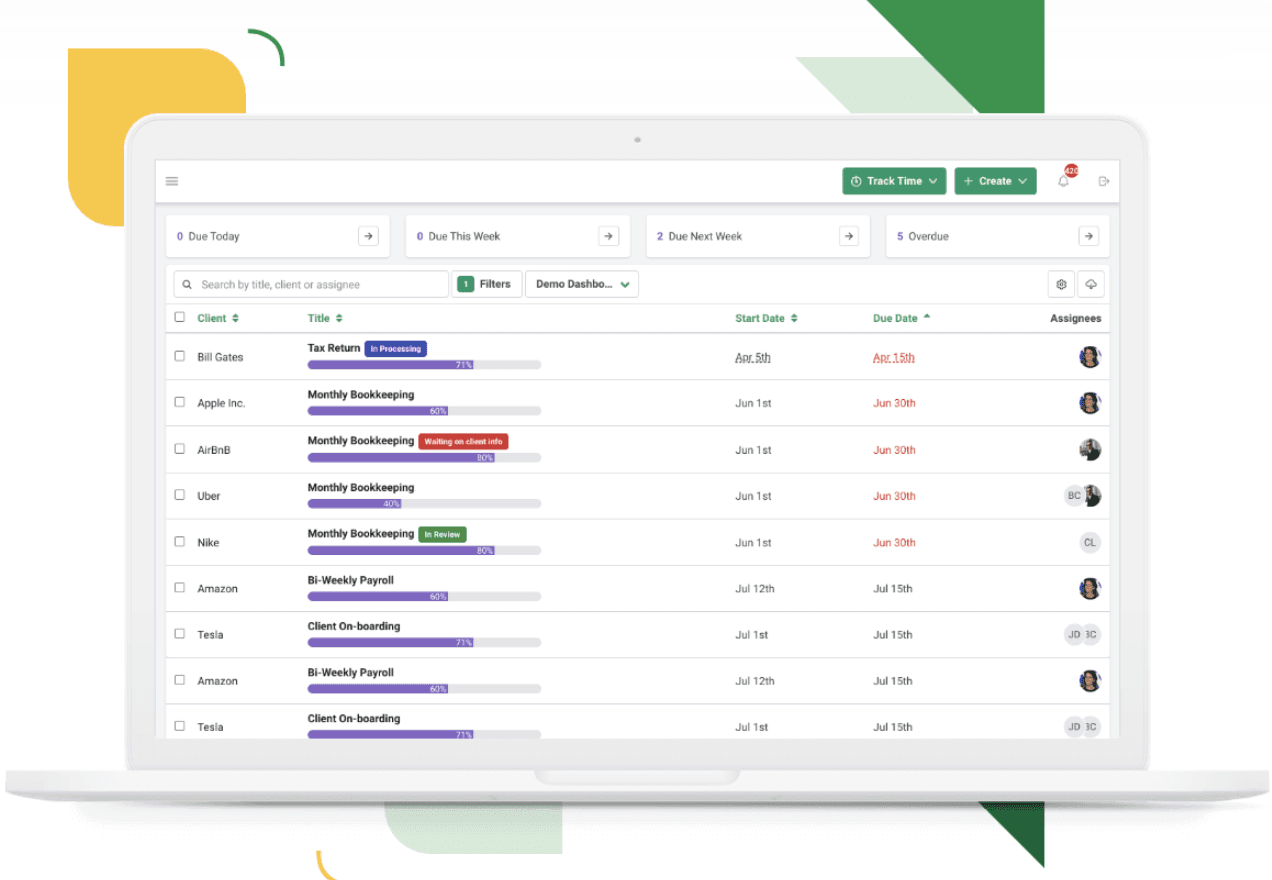Click the logout icon in top bar
Viewport: 1272px width, 880px height.
click(1103, 181)
